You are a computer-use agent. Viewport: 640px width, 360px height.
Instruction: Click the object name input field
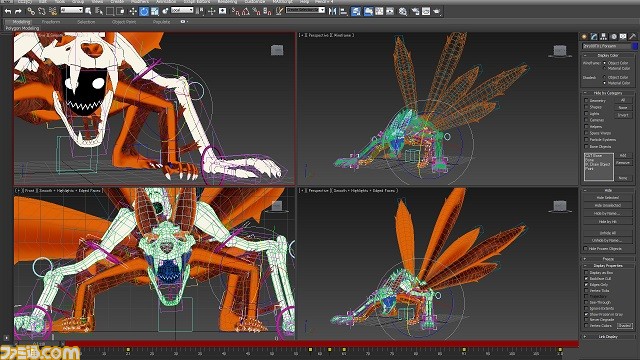606,46
